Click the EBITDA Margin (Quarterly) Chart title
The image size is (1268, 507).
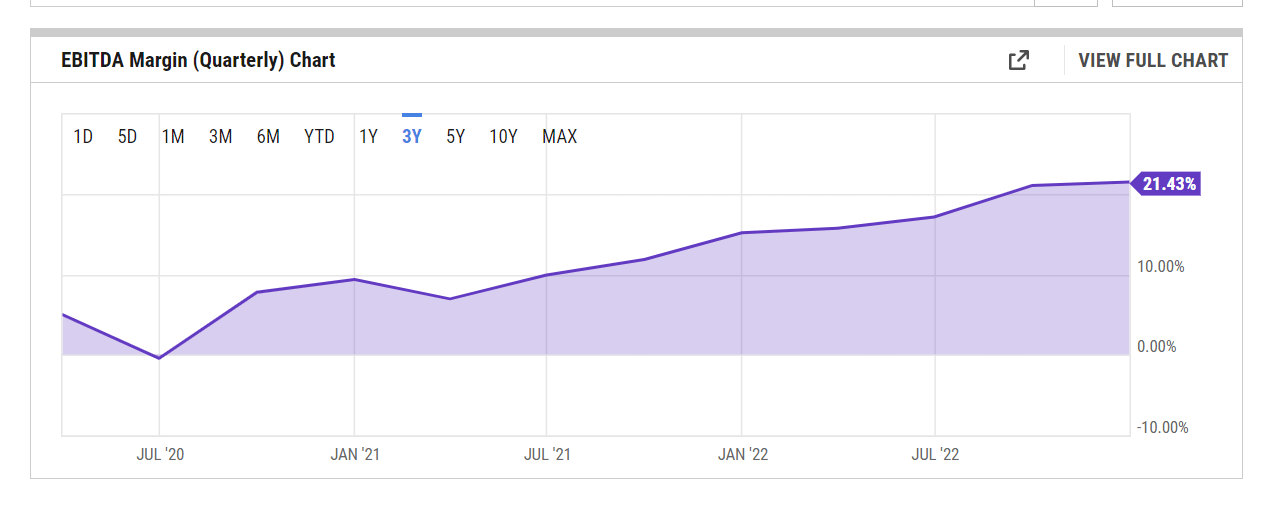pyautogui.click(x=198, y=60)
